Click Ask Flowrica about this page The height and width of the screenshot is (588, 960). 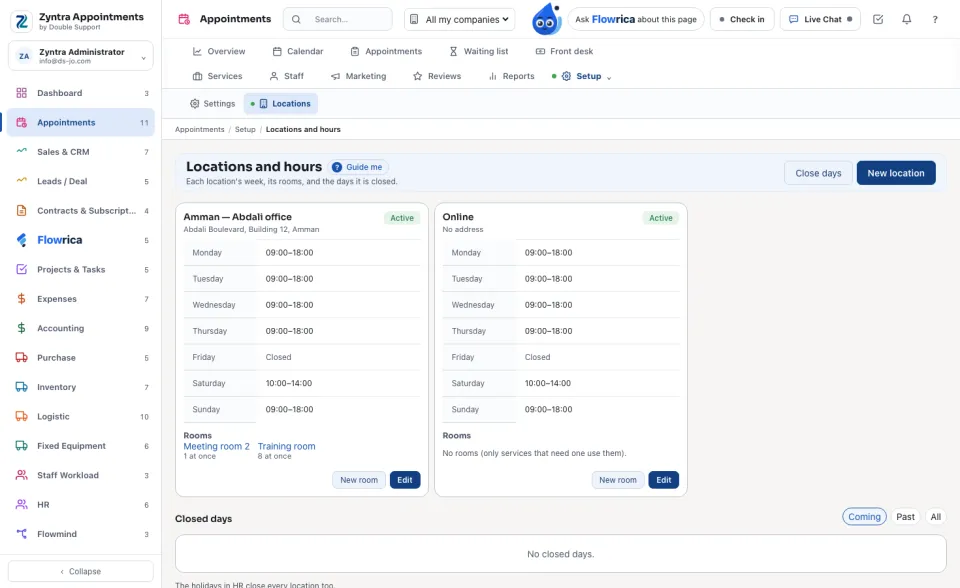pos(636,20)
